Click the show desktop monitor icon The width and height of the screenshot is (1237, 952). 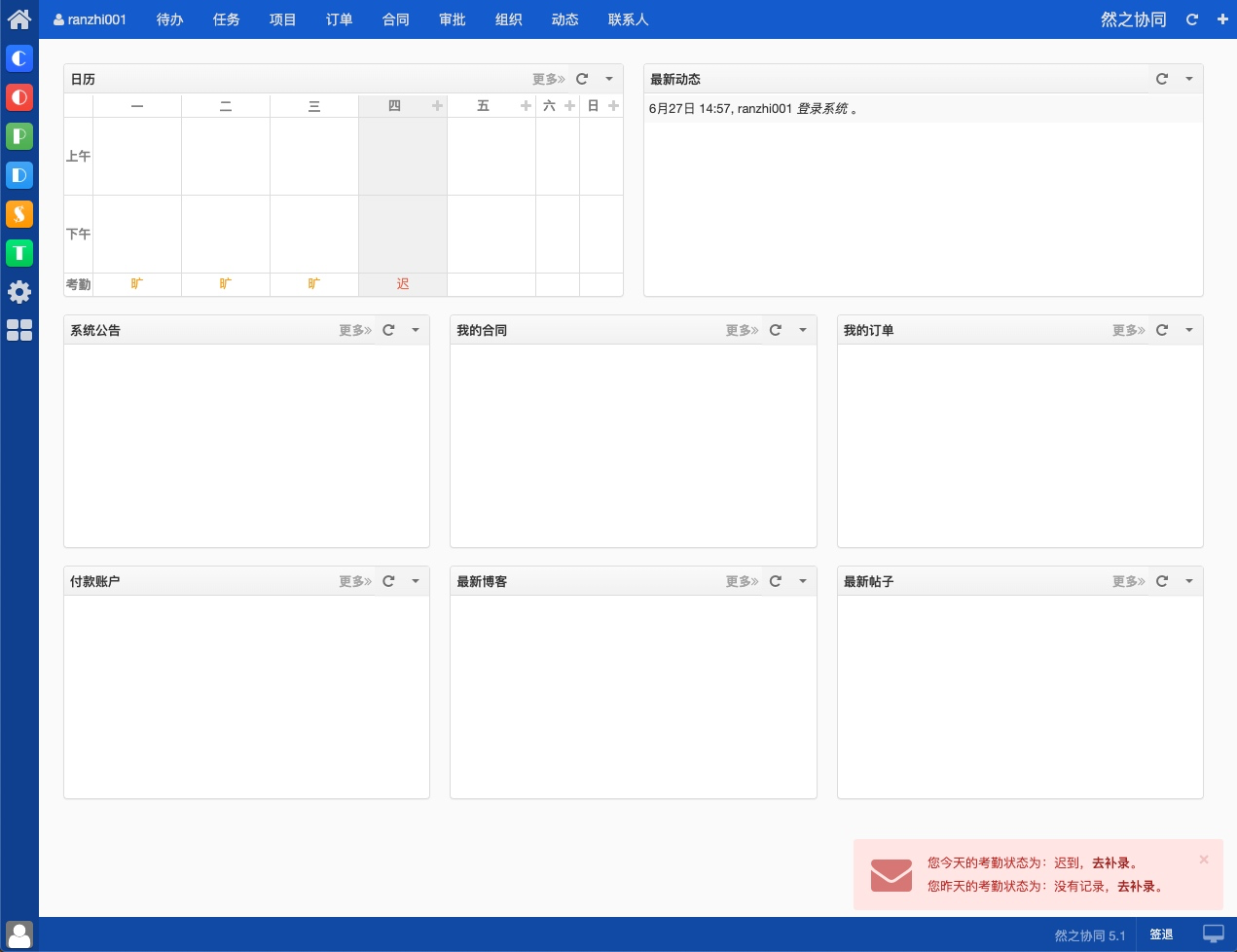[x=1214, y=934]
